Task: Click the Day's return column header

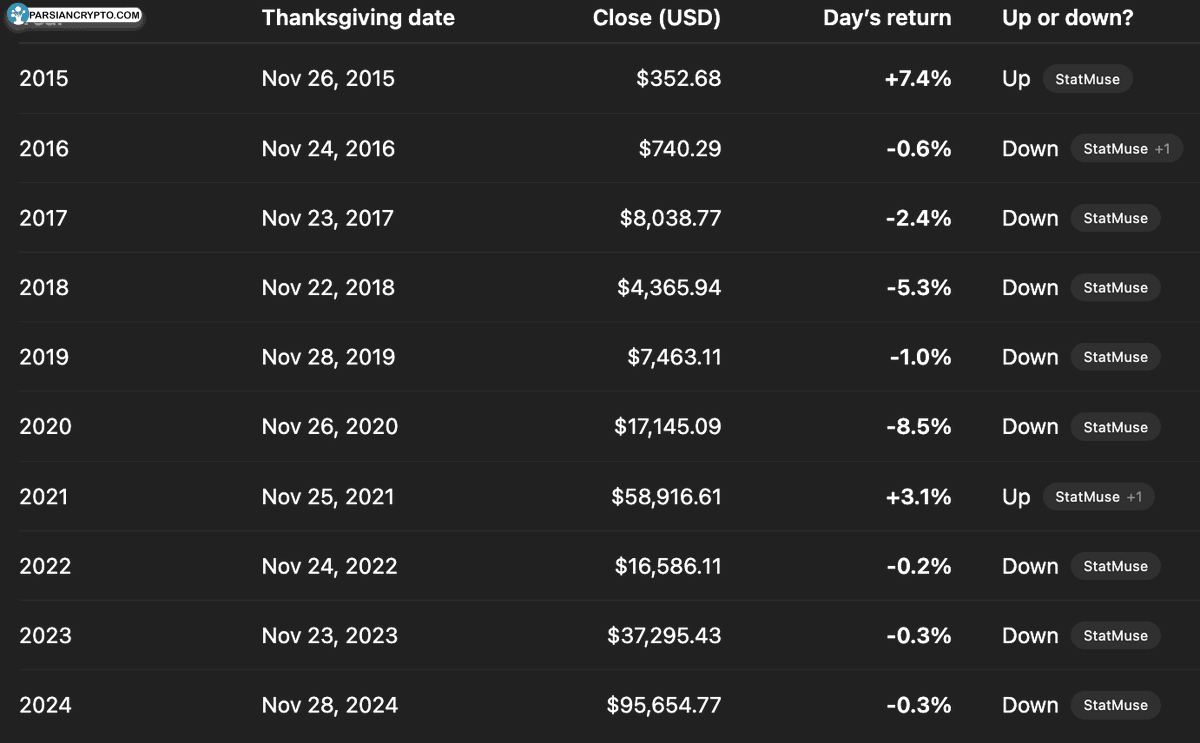Action: tap(887, 18)
